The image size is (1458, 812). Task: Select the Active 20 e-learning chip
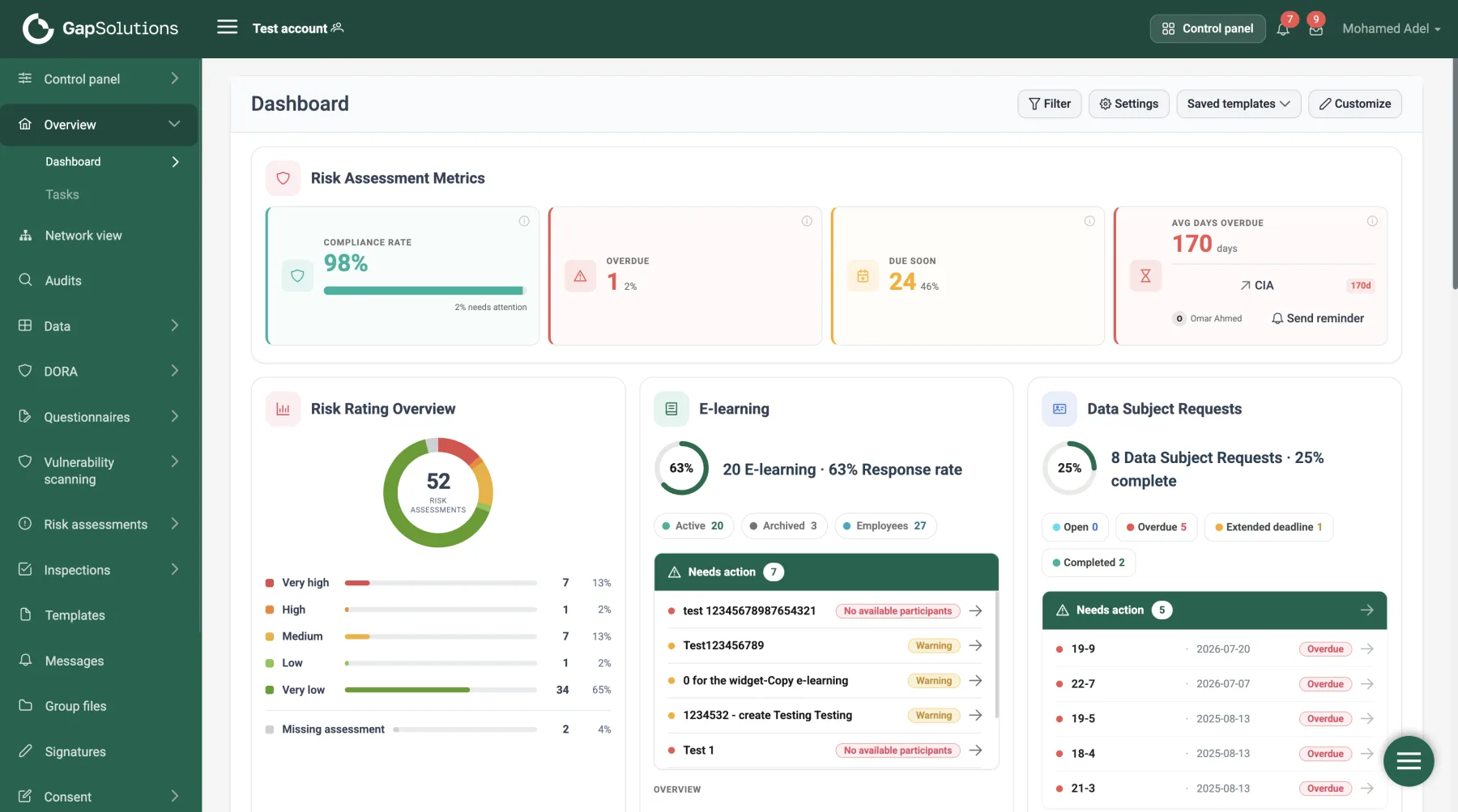click(x=694, y=526)
